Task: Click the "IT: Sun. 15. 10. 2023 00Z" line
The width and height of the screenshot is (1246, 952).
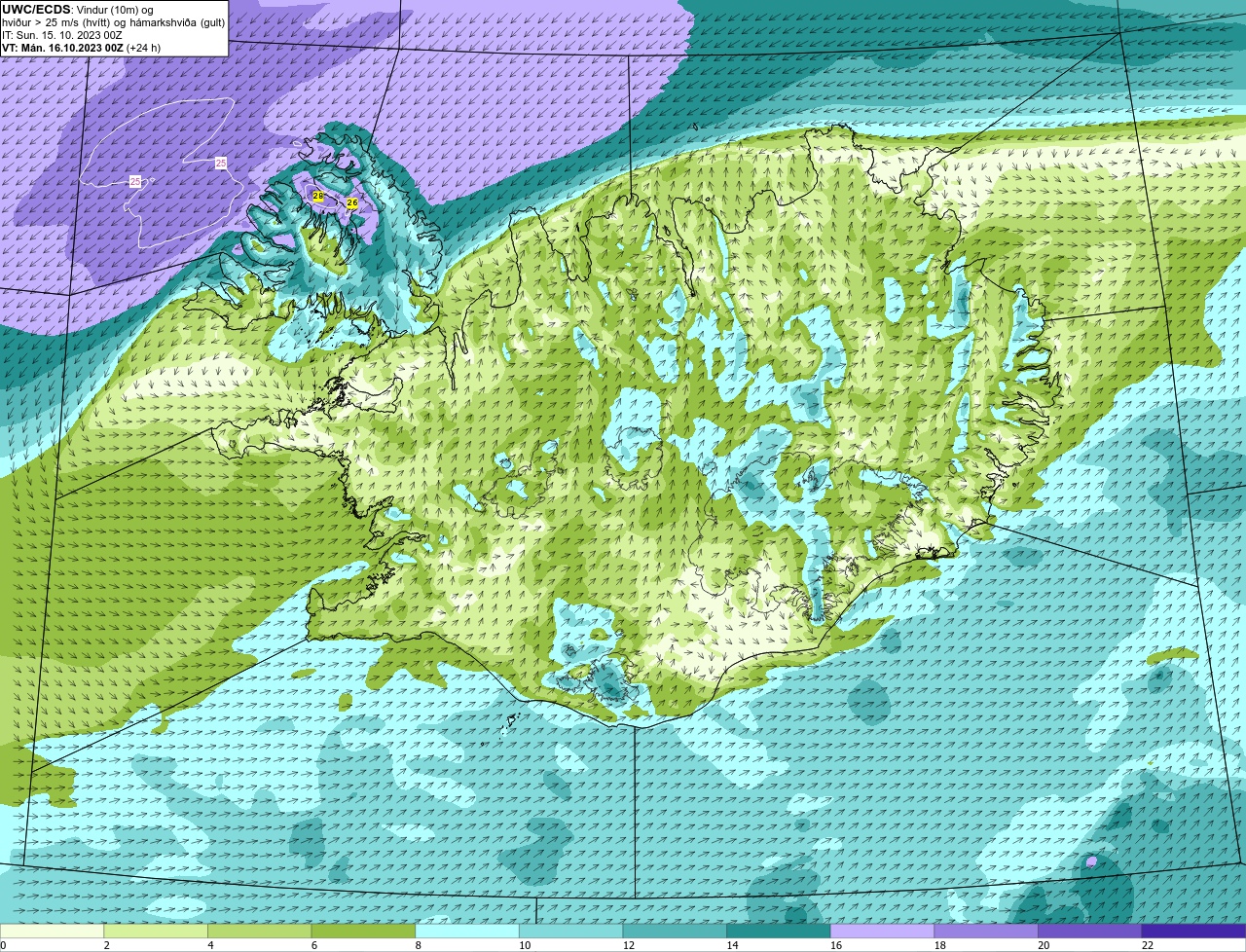Action: [x=62, y=35]
